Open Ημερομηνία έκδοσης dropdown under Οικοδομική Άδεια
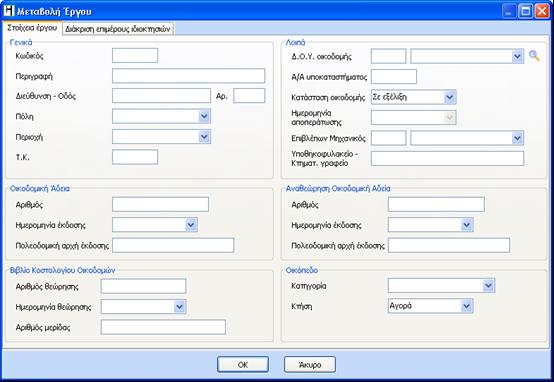The height and width of the screenshot is (382, 554). coord(191,225)
